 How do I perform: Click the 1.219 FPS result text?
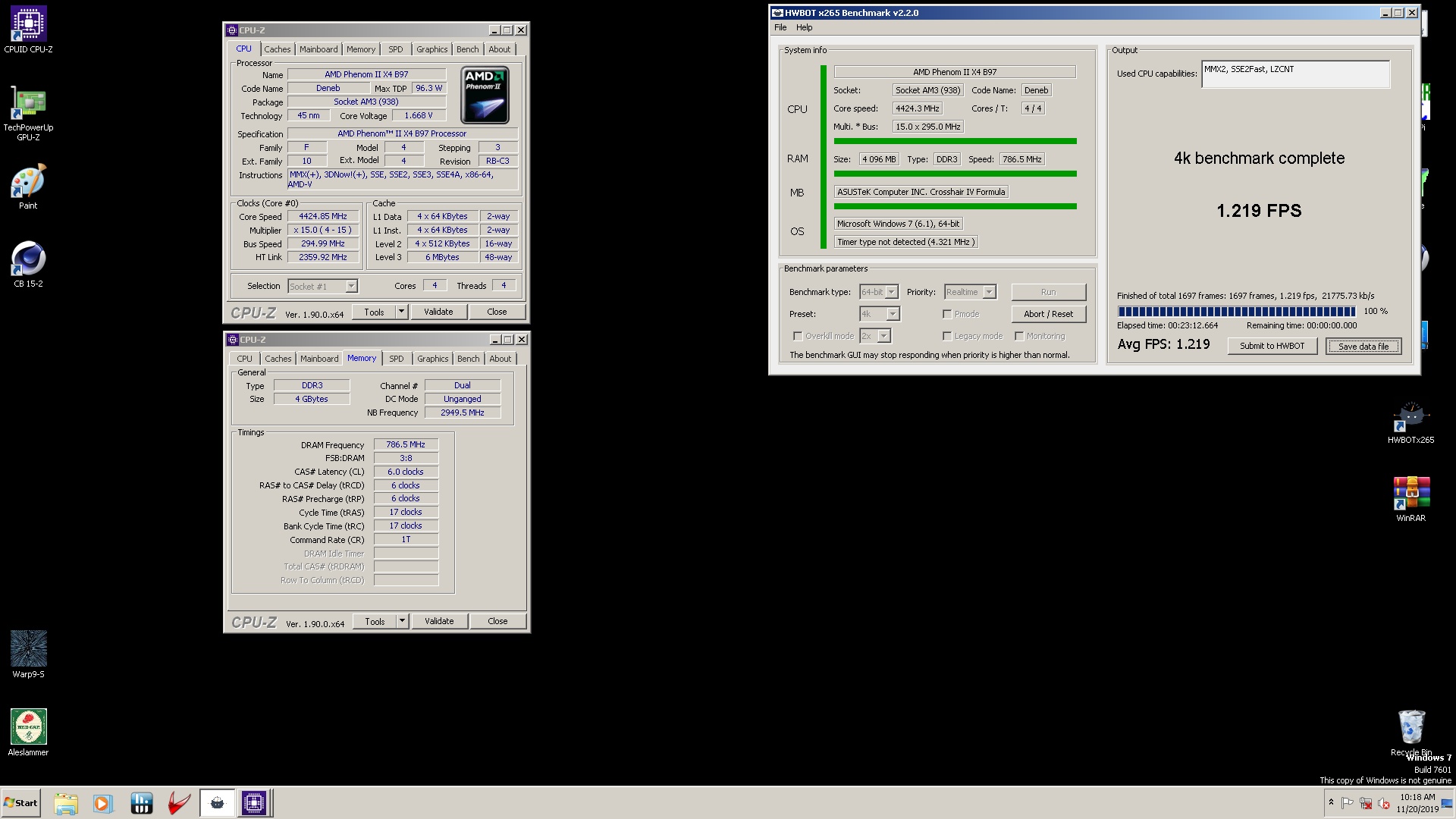point(1259,211)
